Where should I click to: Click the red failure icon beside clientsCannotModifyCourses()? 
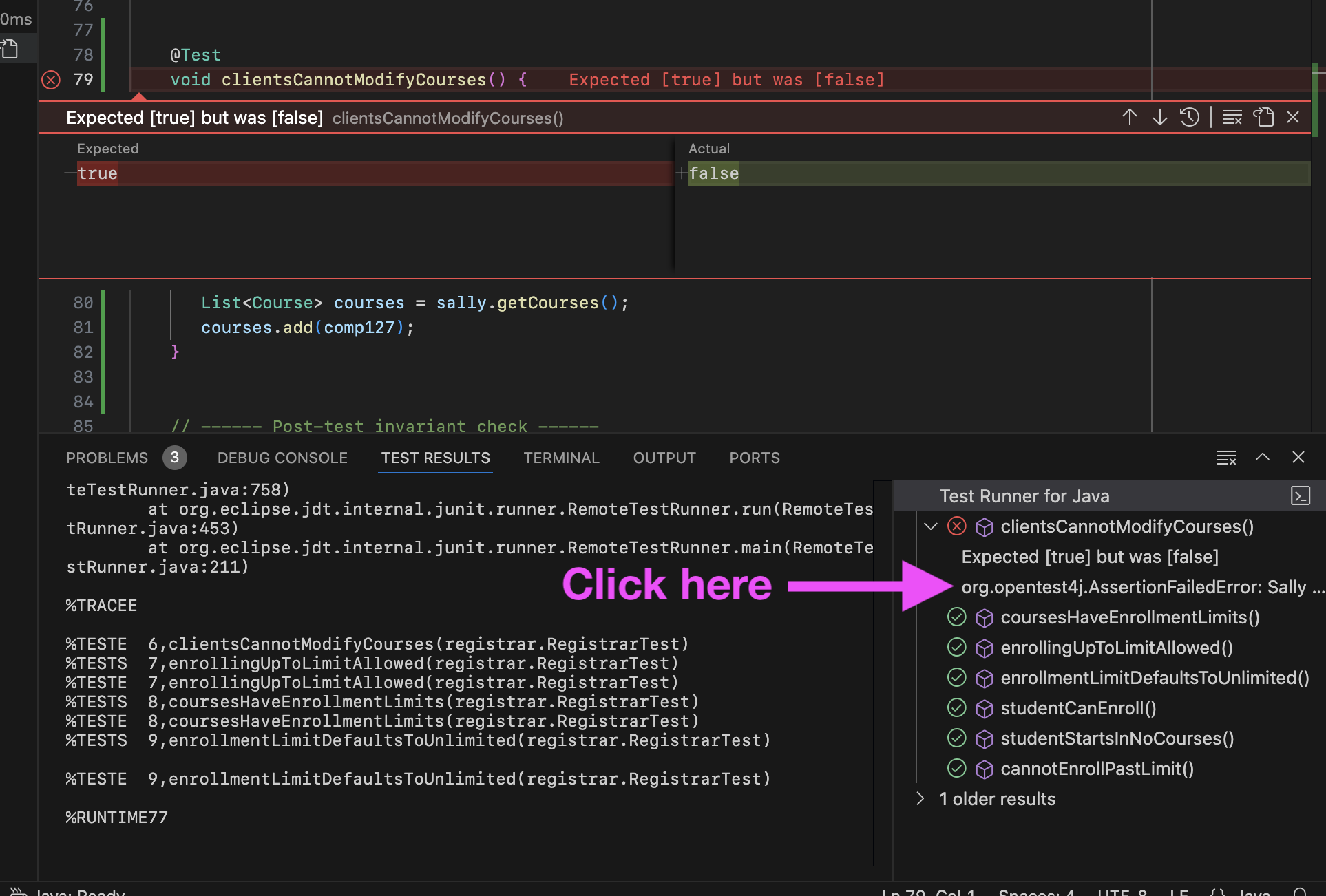(957, 526)
